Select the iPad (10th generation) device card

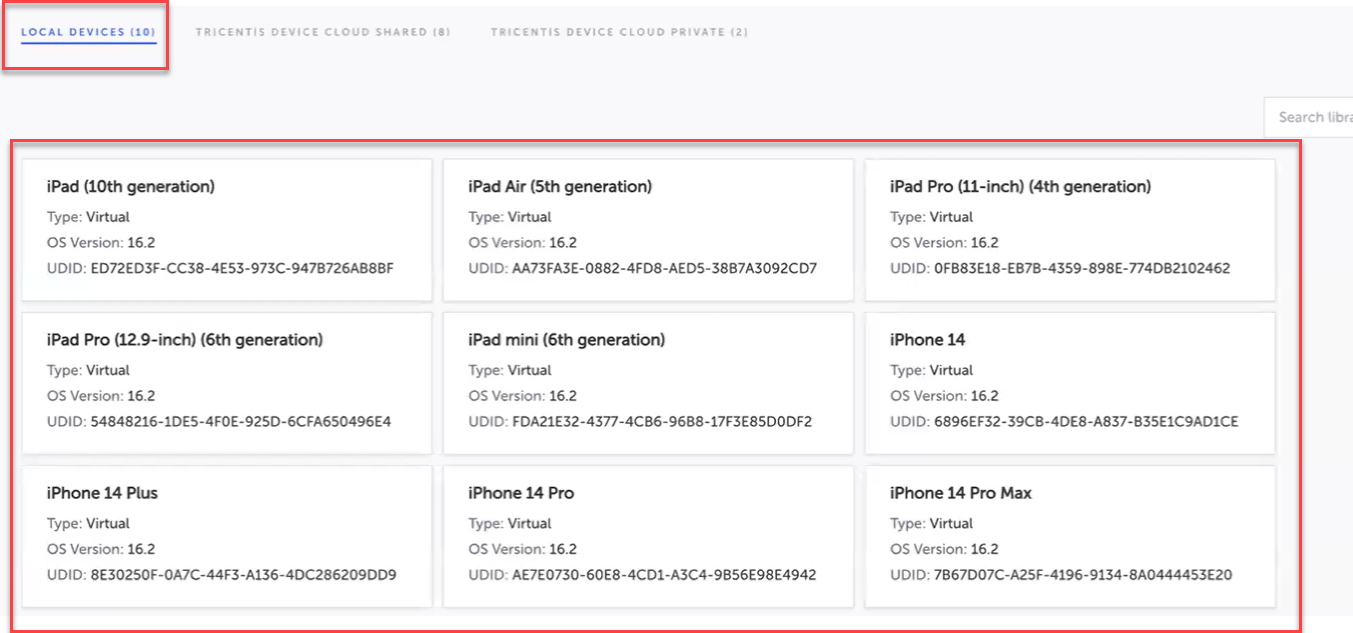click(227, 229)
